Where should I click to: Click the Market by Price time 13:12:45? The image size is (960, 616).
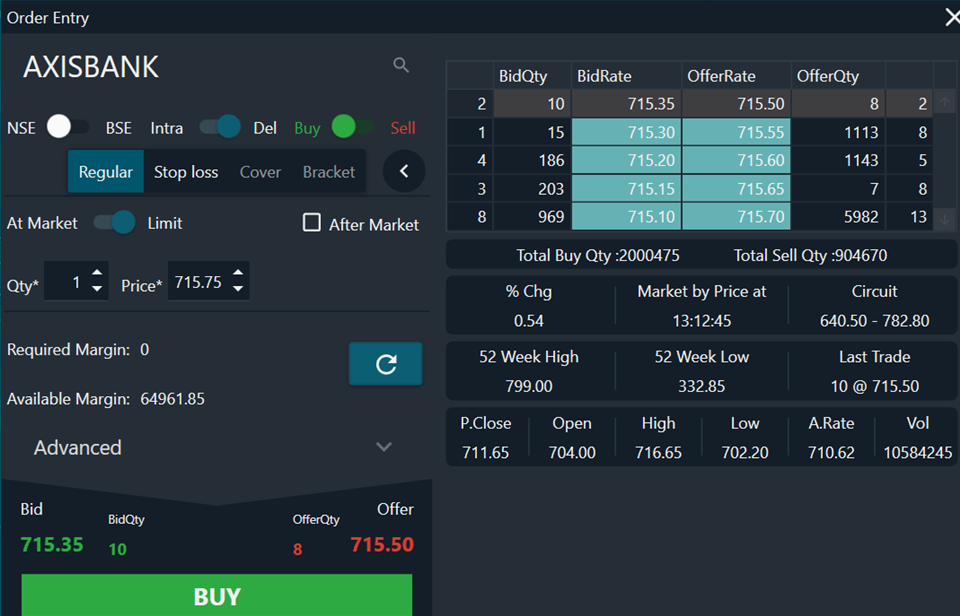coord(702,321)
